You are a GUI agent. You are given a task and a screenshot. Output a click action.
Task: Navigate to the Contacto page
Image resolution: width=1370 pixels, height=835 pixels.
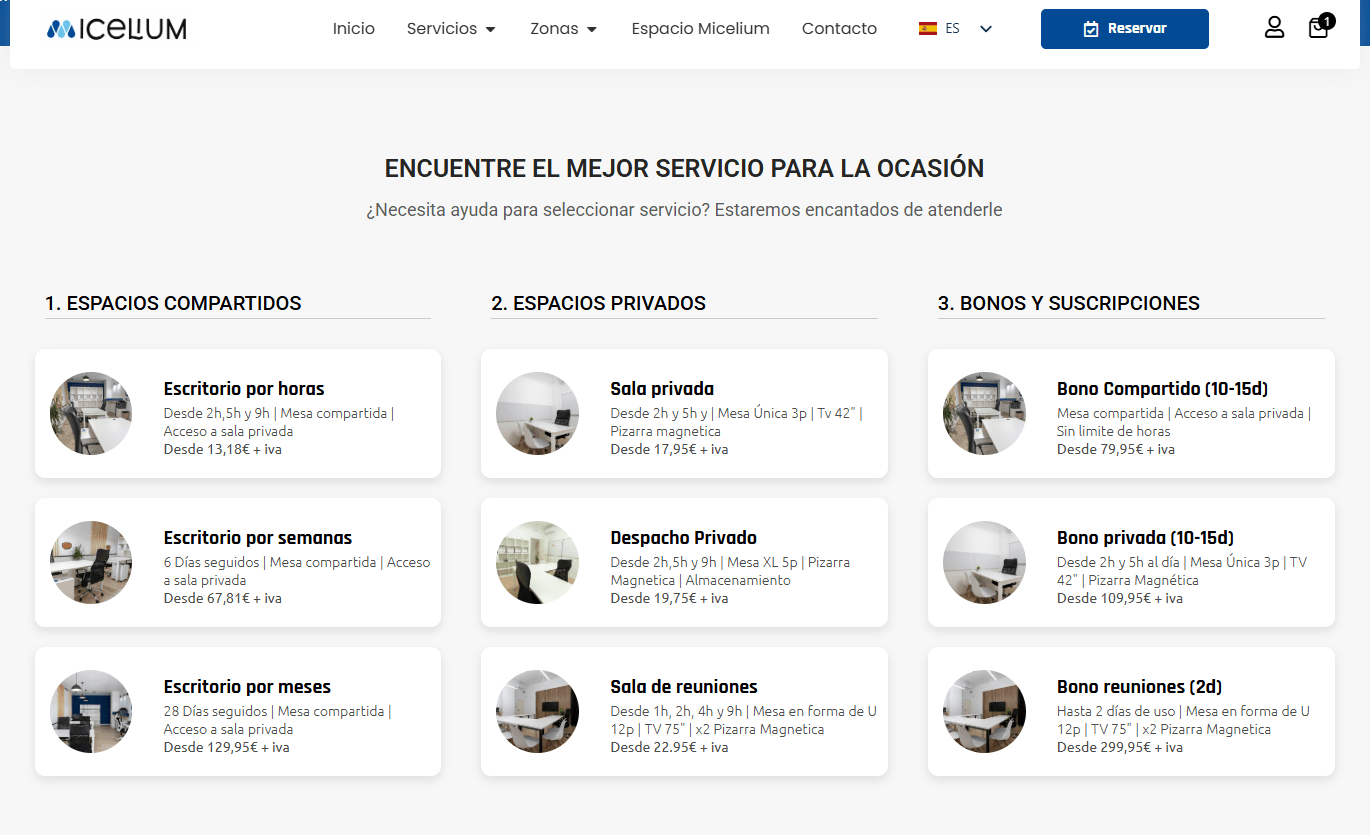(x=839, y=29)
